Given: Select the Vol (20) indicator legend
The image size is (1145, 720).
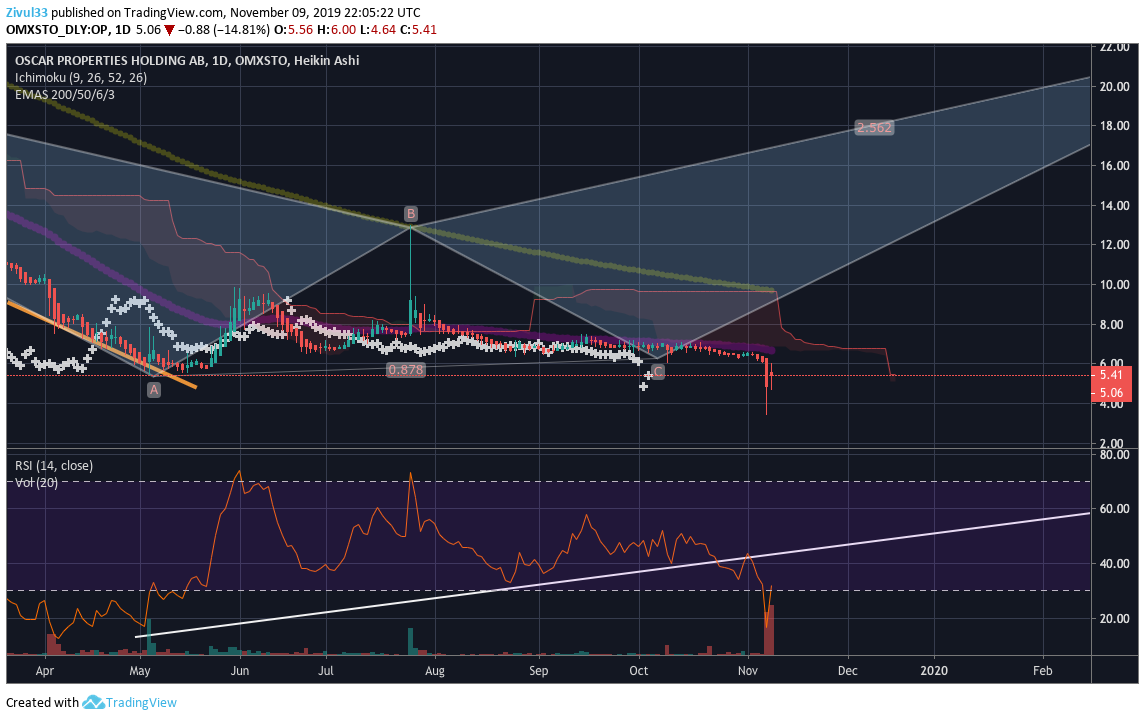Looking at the screenshot, I should [37, 482].
